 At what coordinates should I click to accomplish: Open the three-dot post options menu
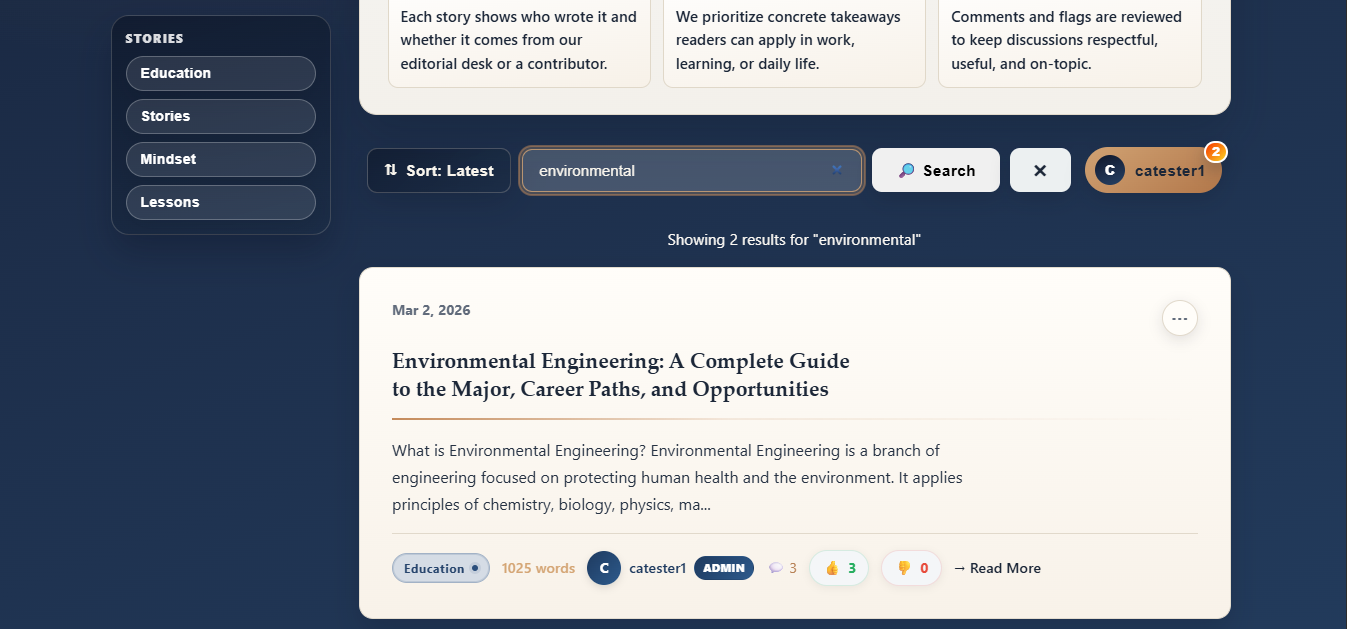coord(1179,318)
